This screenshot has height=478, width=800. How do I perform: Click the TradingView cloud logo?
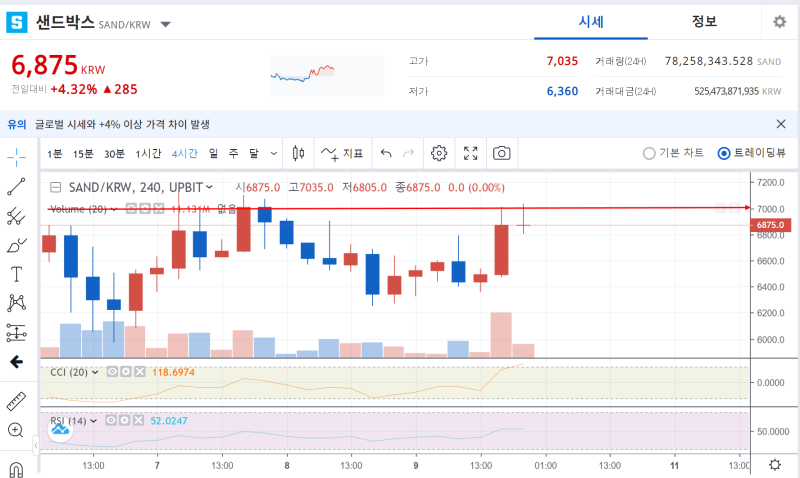(x=60, y=430)
